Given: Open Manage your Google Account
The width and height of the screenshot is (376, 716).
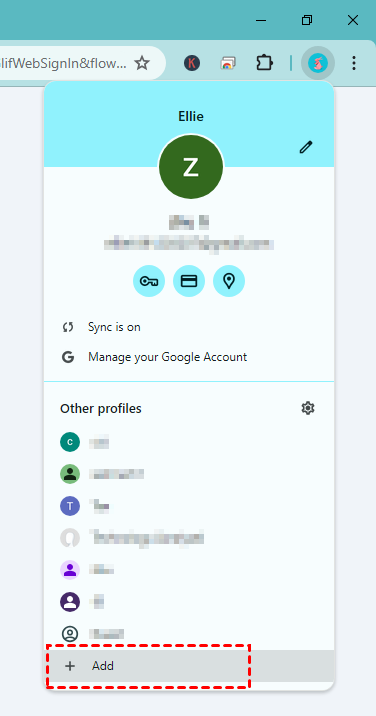Looking at the screenshot, I should tap(189, 357).
